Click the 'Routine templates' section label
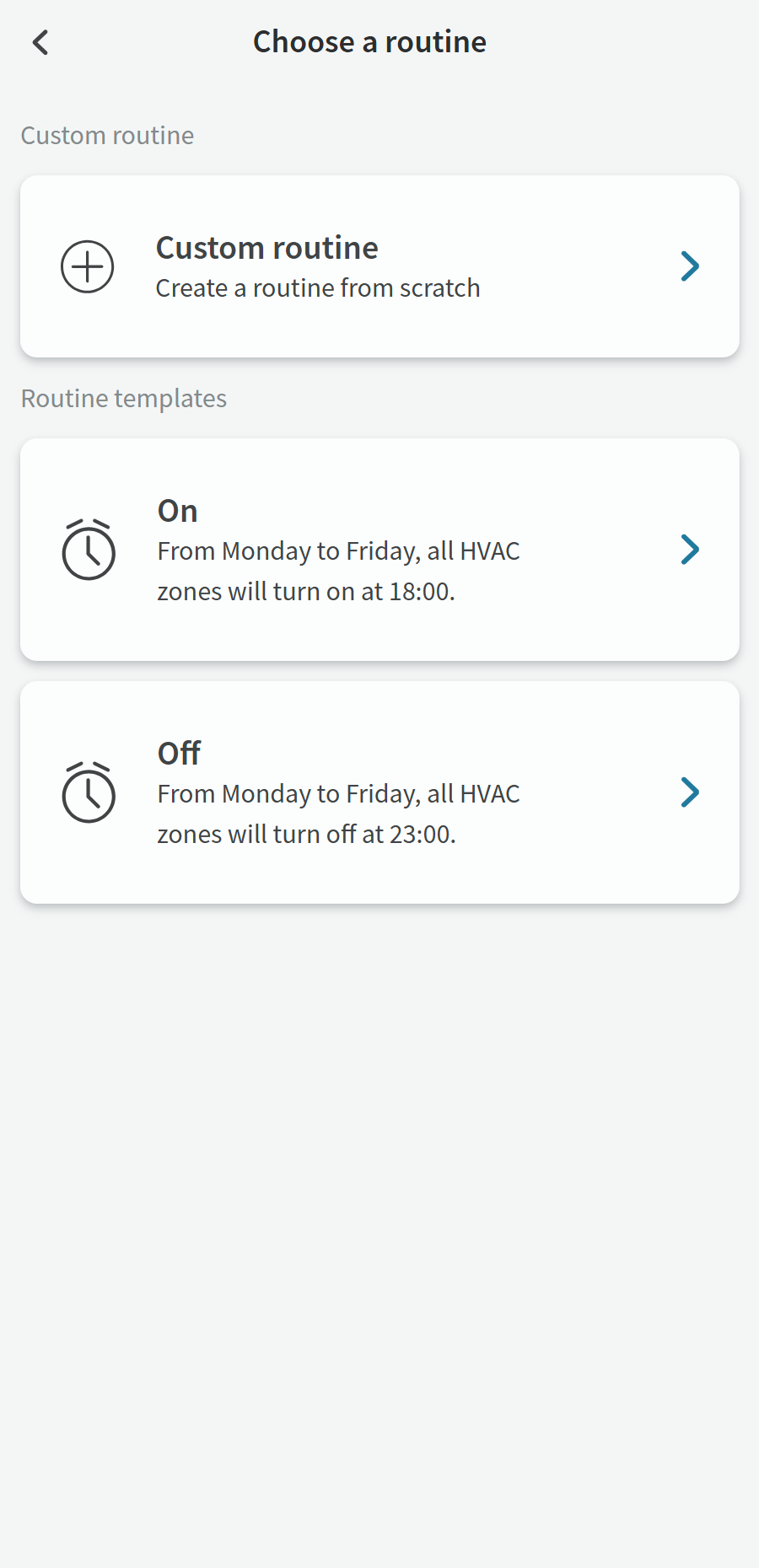Image resolution: width=759 pixels, height=1568 pixels. coord(124,399)
